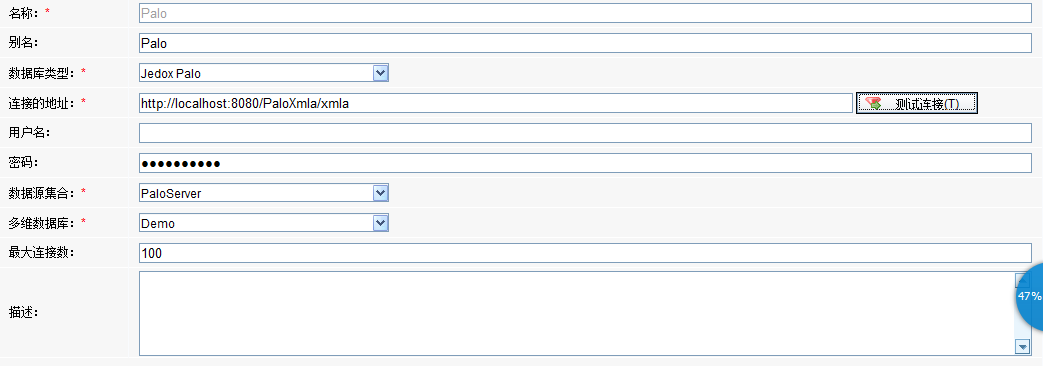The image size is (1043, 366).
Task: Click the green arrow icon on test button
Action: [873, 103]
